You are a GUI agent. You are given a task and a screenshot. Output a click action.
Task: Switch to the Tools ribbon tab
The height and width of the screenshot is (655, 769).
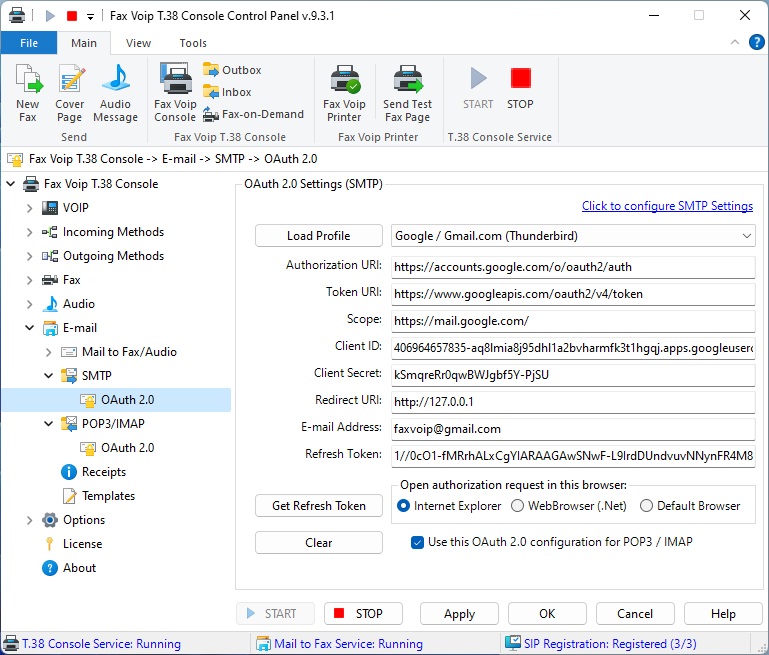(x=193, y=43)
